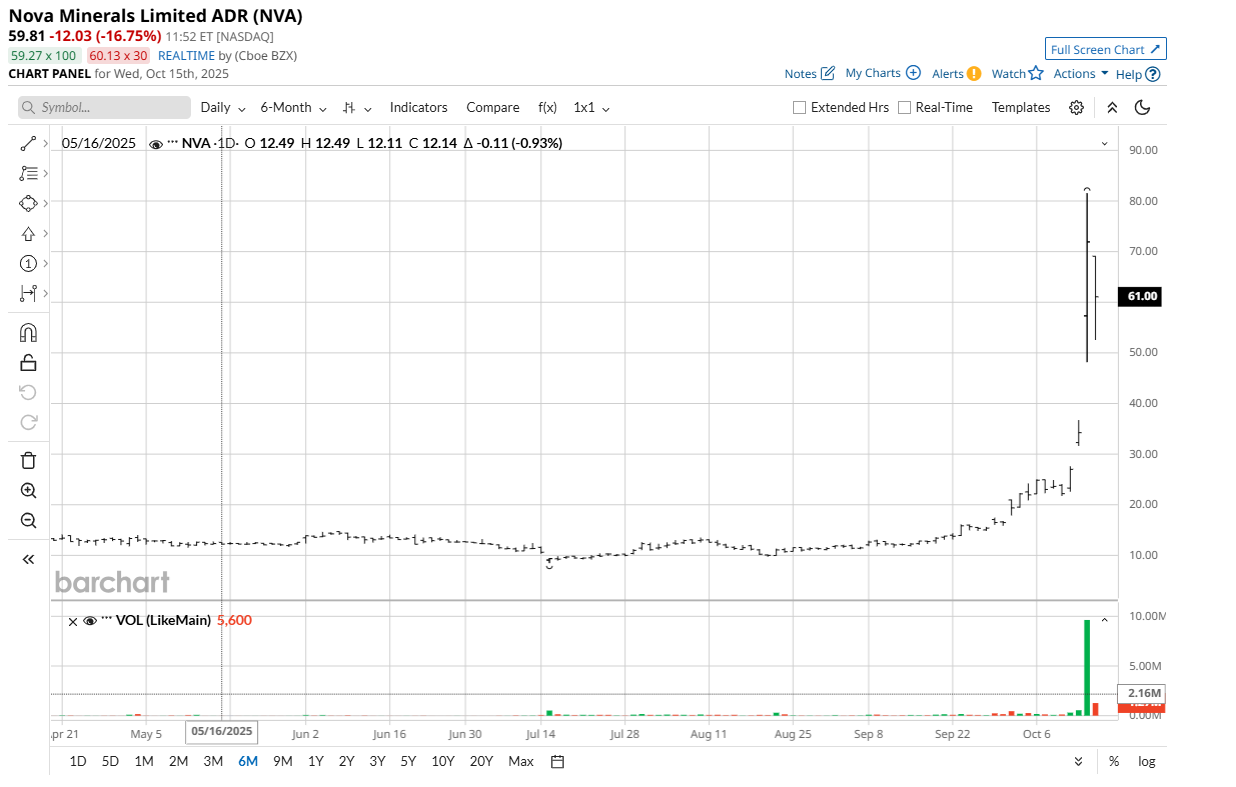Screen dimensions: 1236x787
Task: Toggle the magnet snap mode
Action: [x=28, y=333]
